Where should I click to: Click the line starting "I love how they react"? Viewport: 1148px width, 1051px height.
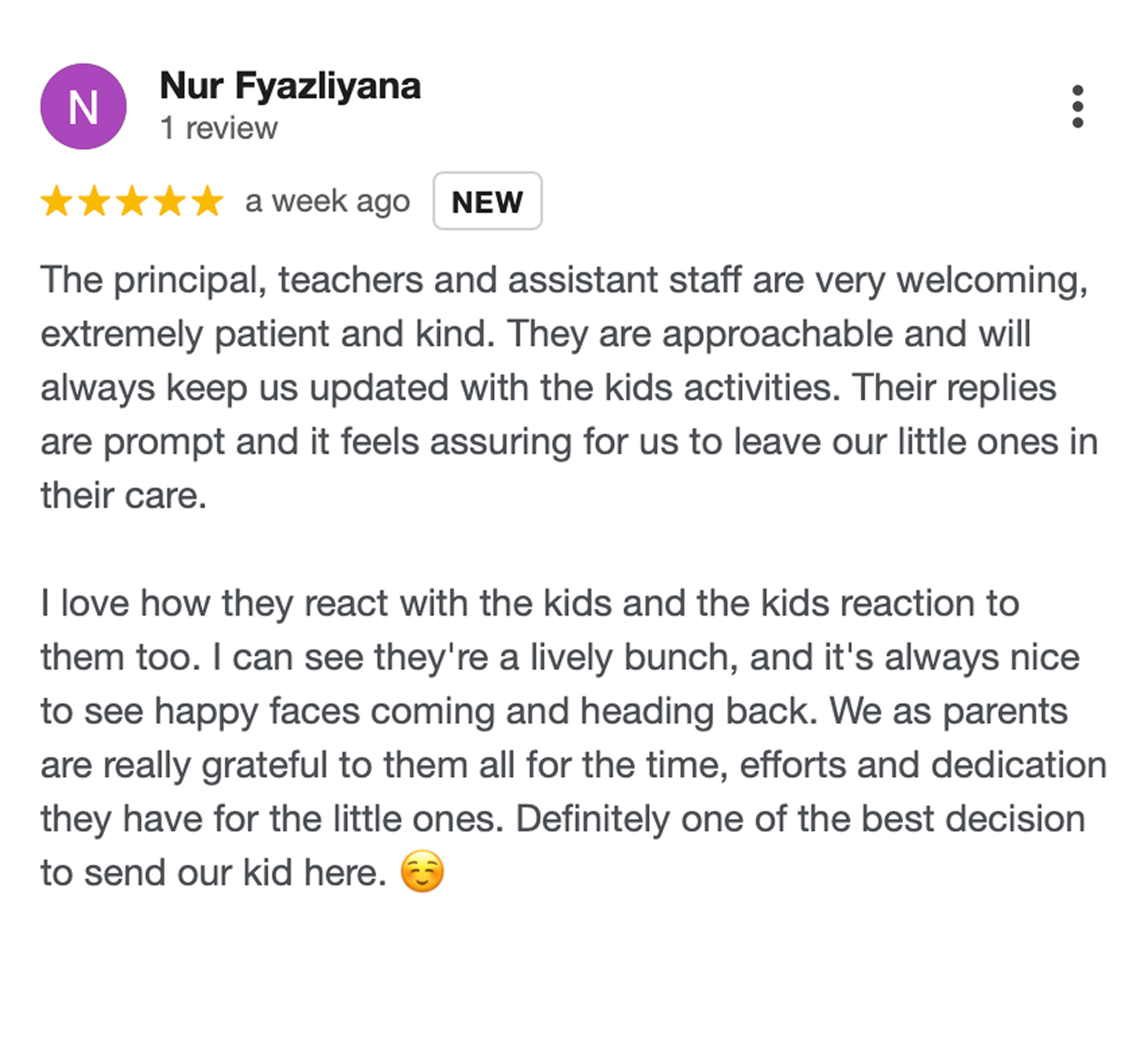pos(530,603)
